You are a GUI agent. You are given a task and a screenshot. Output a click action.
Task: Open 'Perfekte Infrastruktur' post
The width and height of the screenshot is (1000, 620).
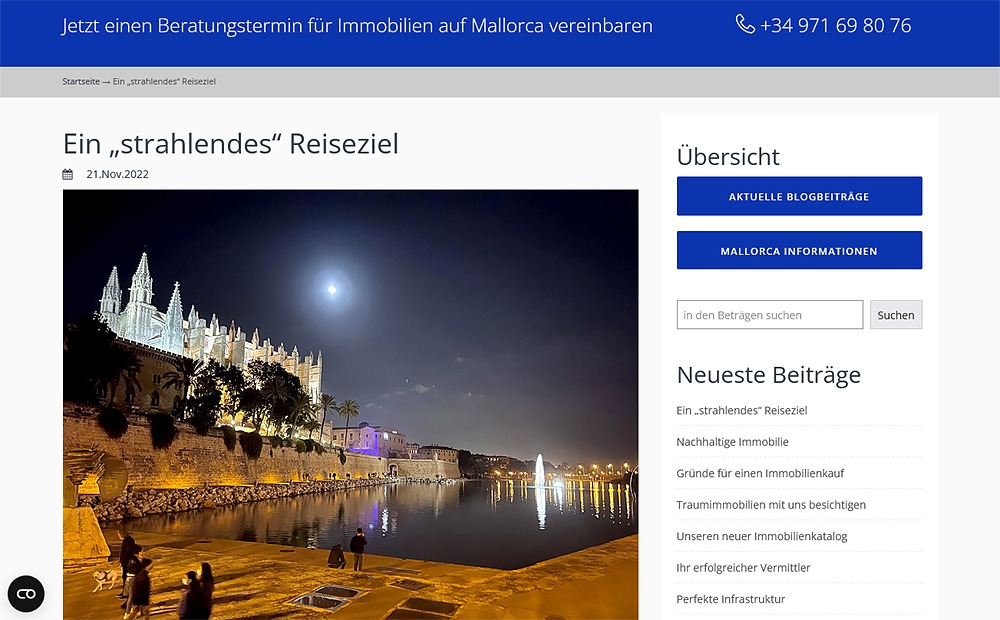pyautogui.click(x=730, y=599)
